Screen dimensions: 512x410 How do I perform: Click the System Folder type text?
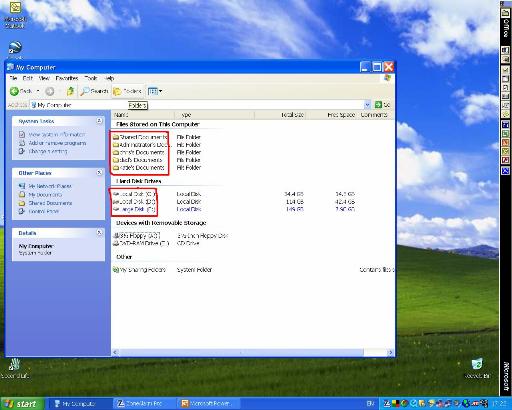coord(194,270)
